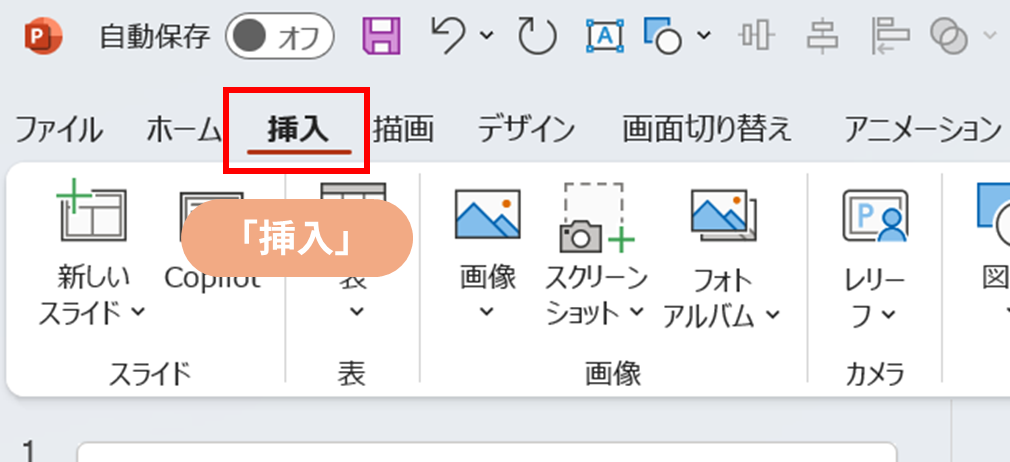Expand the 画像 (Pictures) dropdown
This screenshot has width=1010, height=462.
[x=487, y=312]
